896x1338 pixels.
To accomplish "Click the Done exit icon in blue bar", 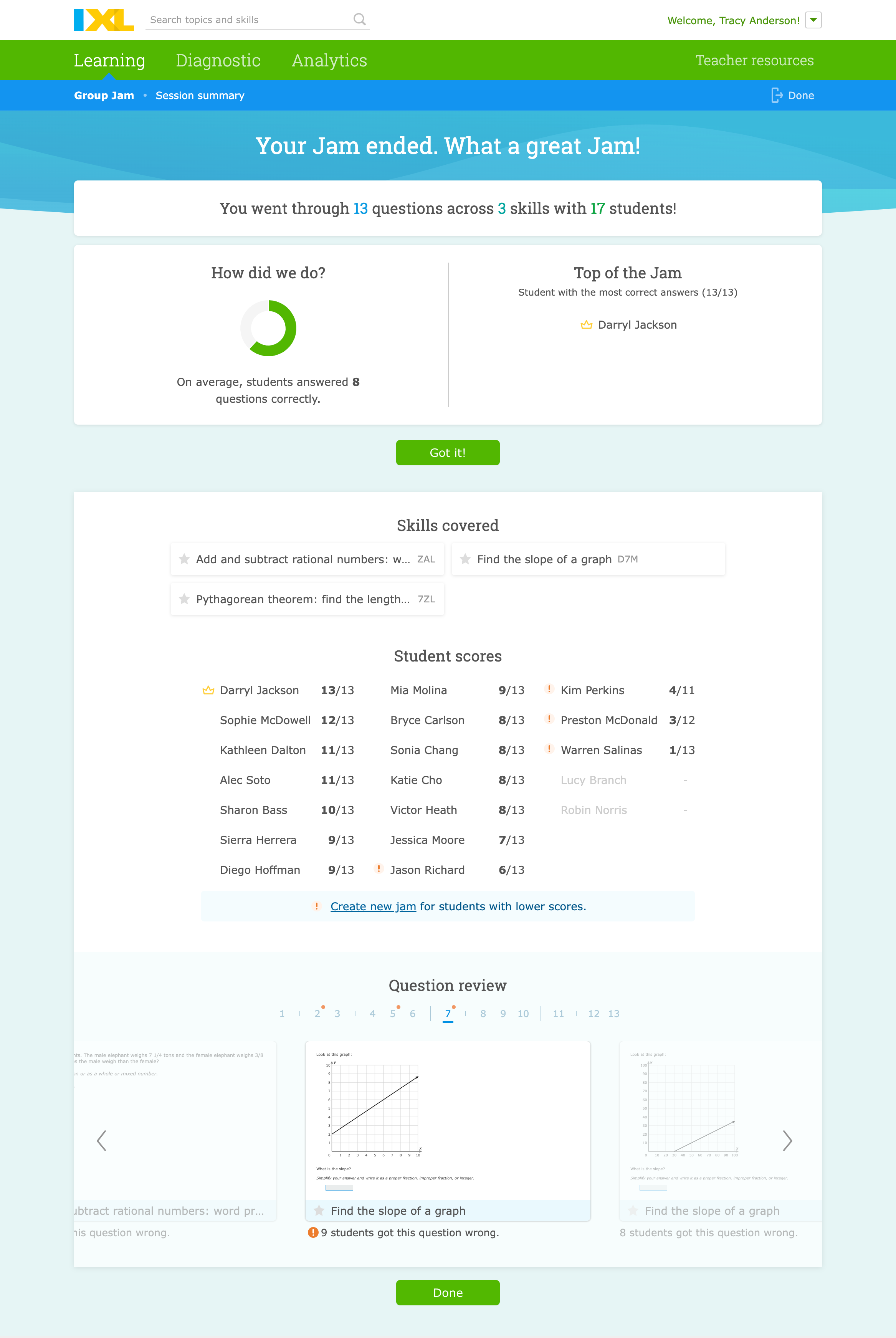I will click(x=777, y=96).
